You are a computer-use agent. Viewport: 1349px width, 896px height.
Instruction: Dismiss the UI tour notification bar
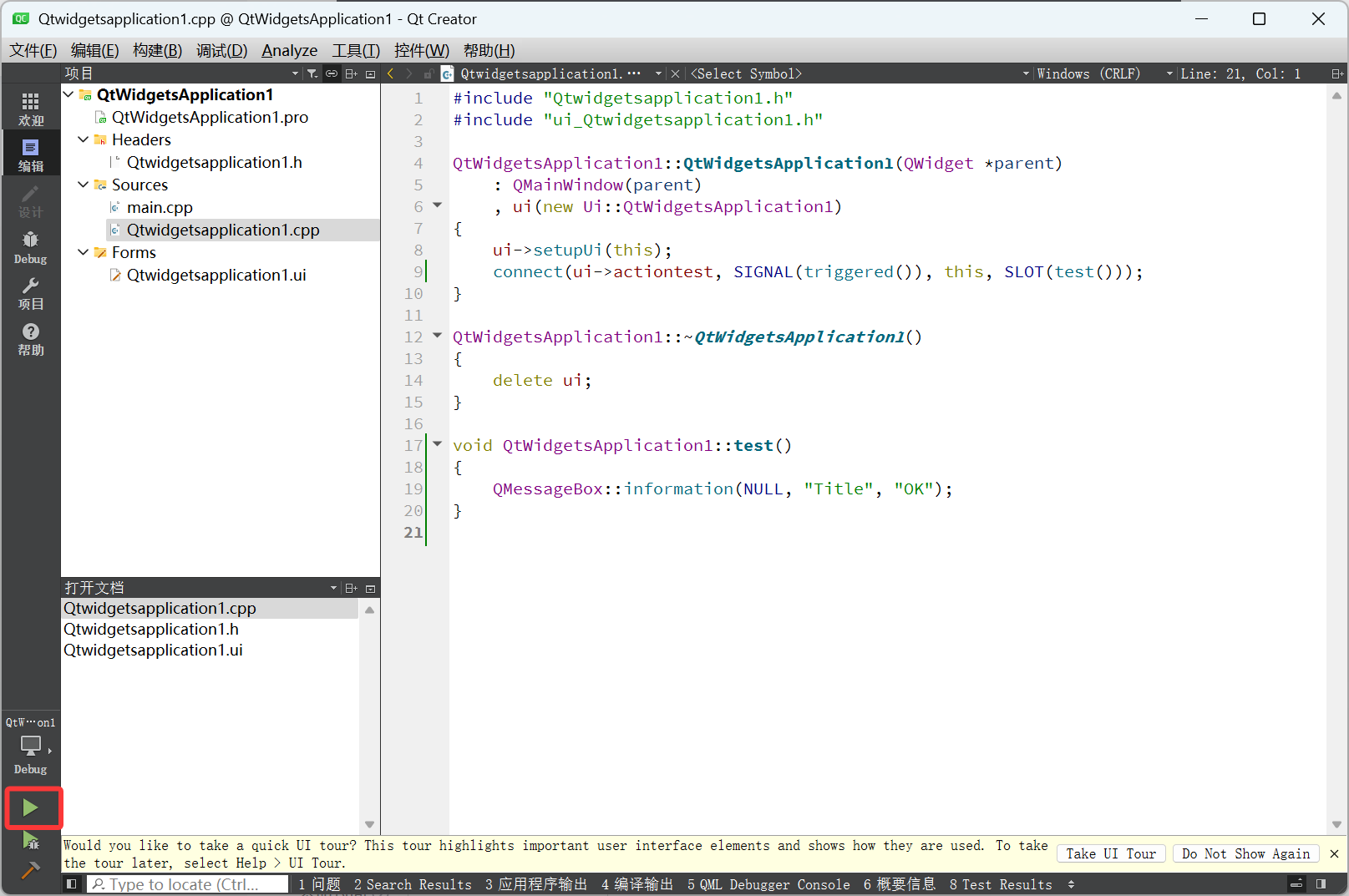1334,853
